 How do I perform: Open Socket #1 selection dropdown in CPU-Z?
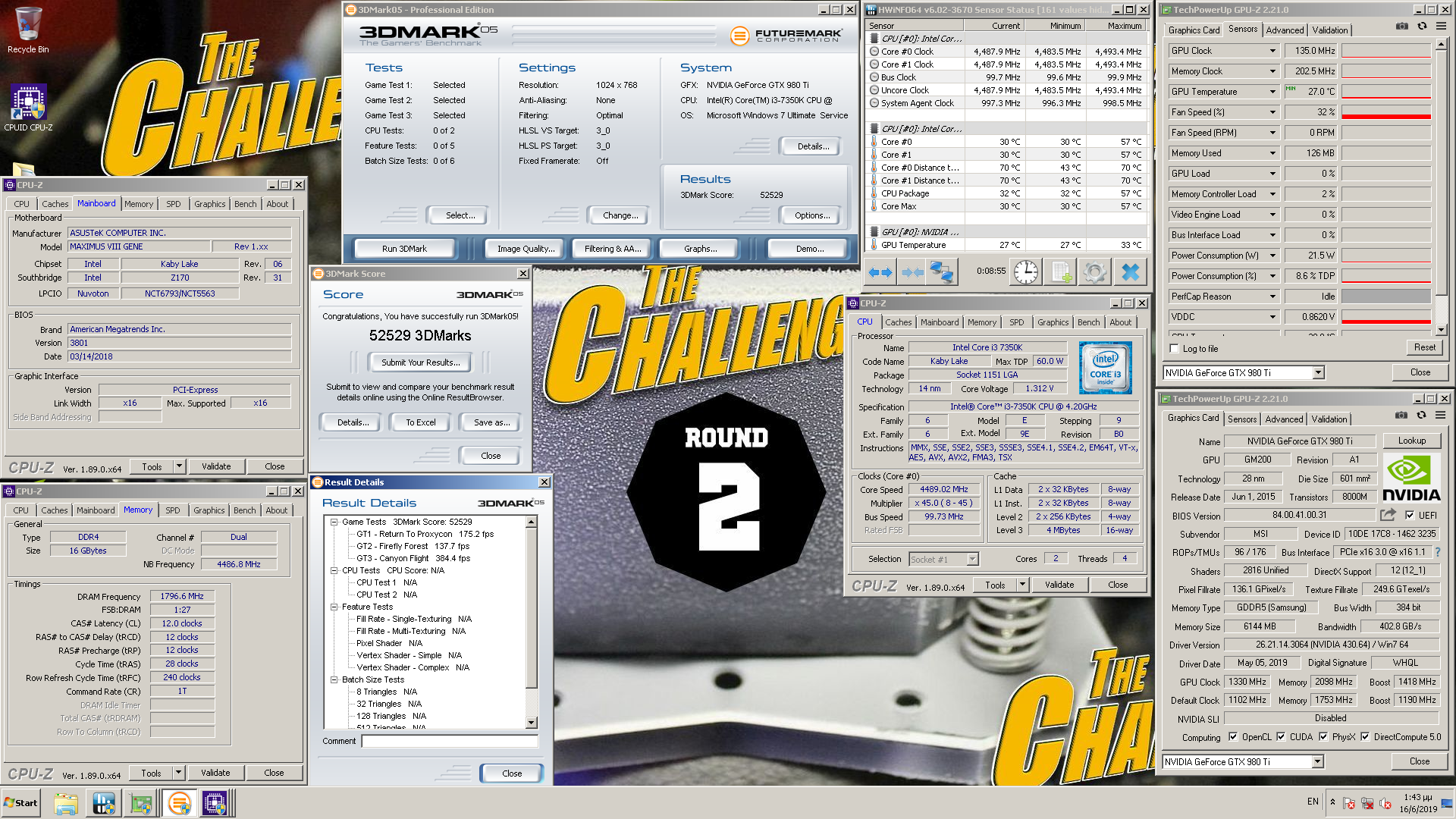pos(973,560)
